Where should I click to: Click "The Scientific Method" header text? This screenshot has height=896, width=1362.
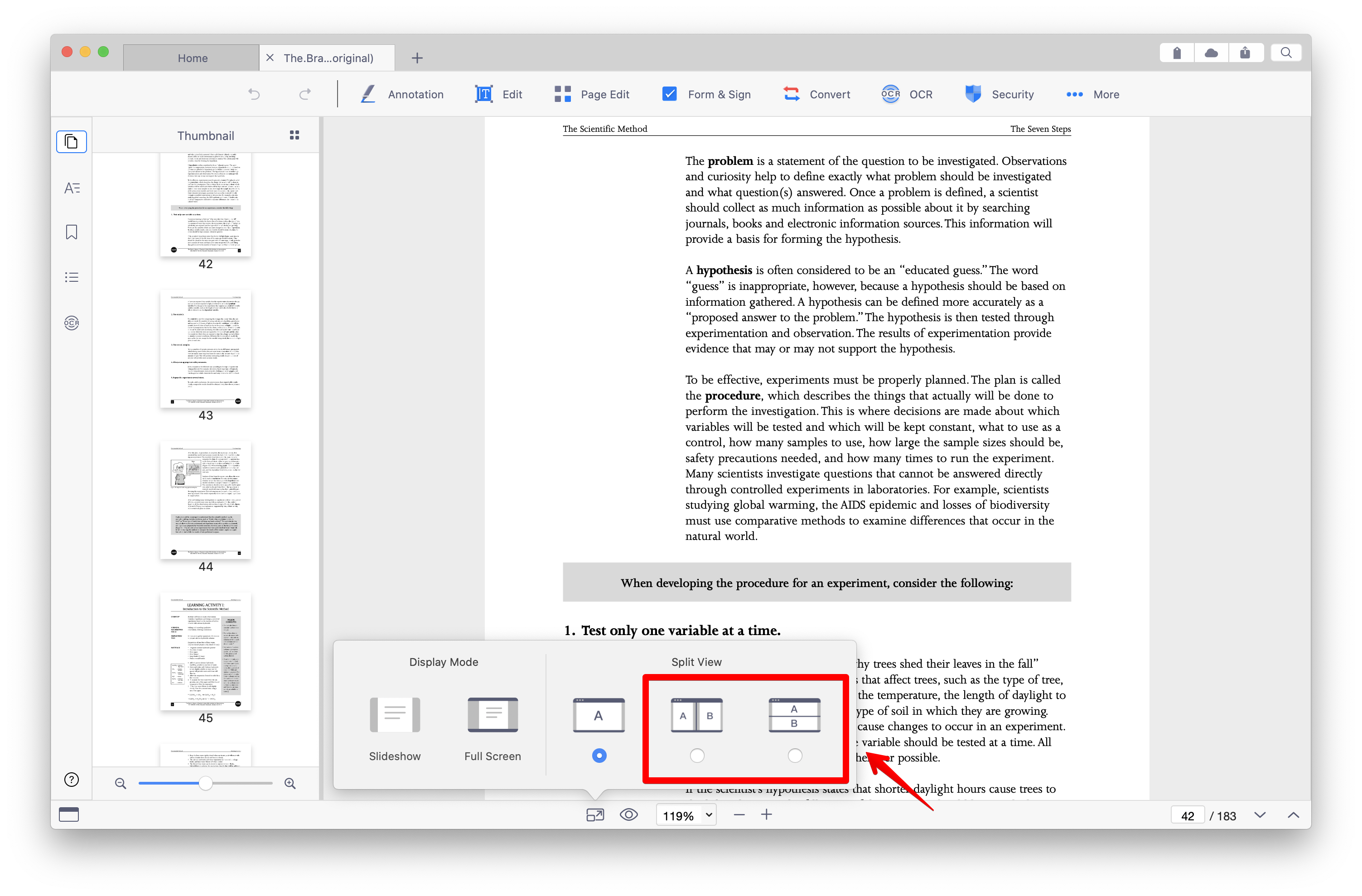point(604,129)
